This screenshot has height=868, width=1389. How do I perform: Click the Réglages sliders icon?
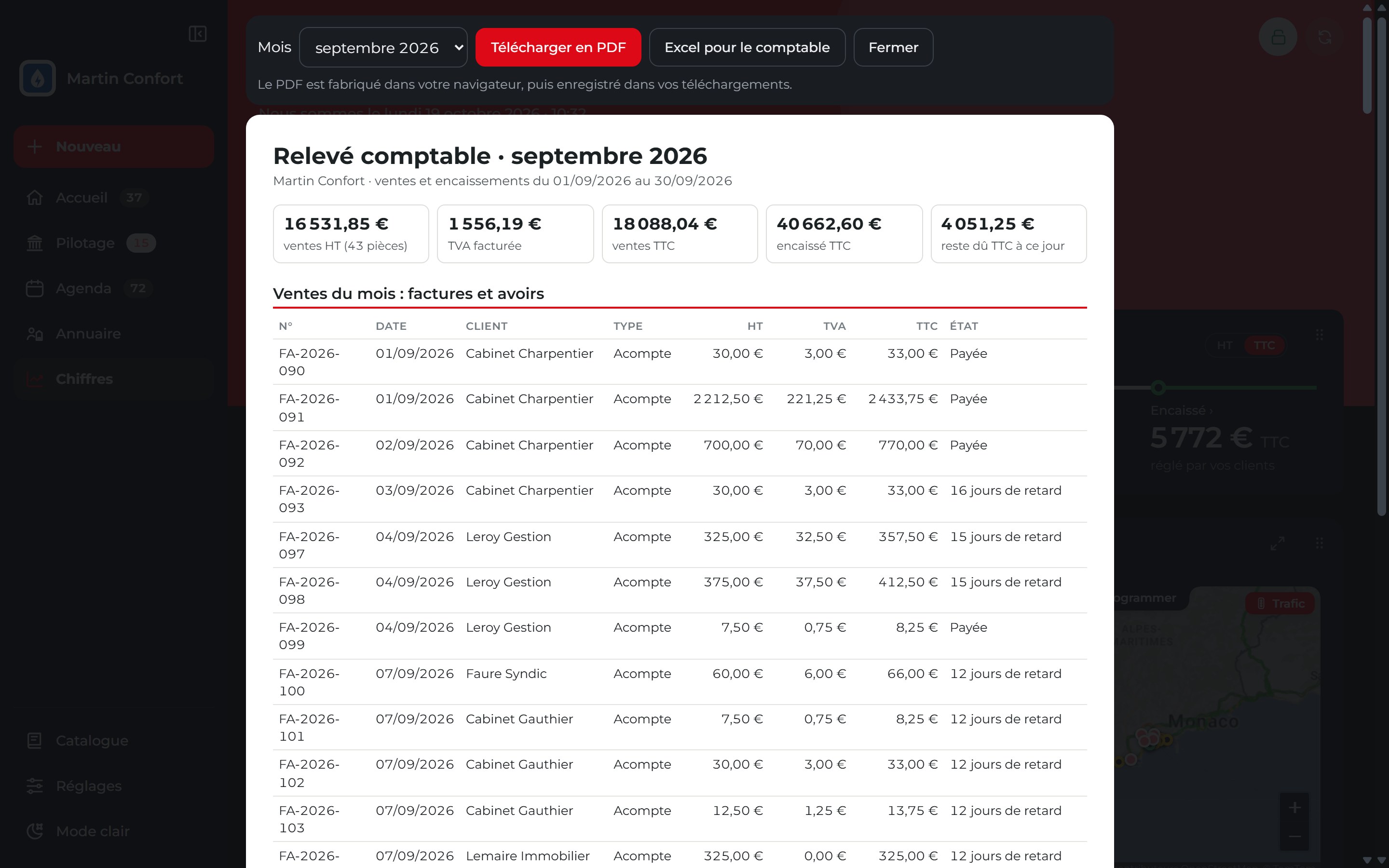(34, 786)
